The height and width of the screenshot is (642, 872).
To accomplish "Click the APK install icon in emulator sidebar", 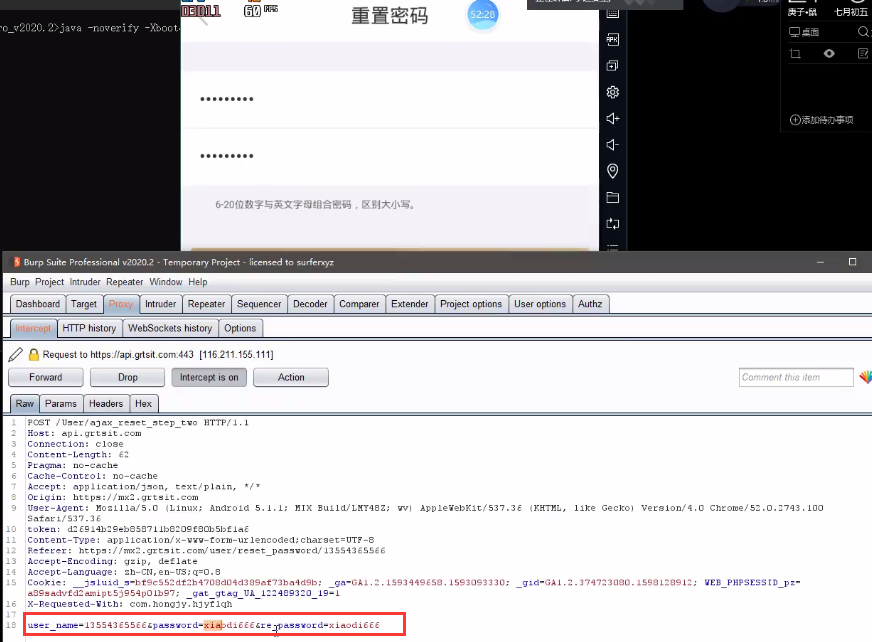I will tap(613, 40).
